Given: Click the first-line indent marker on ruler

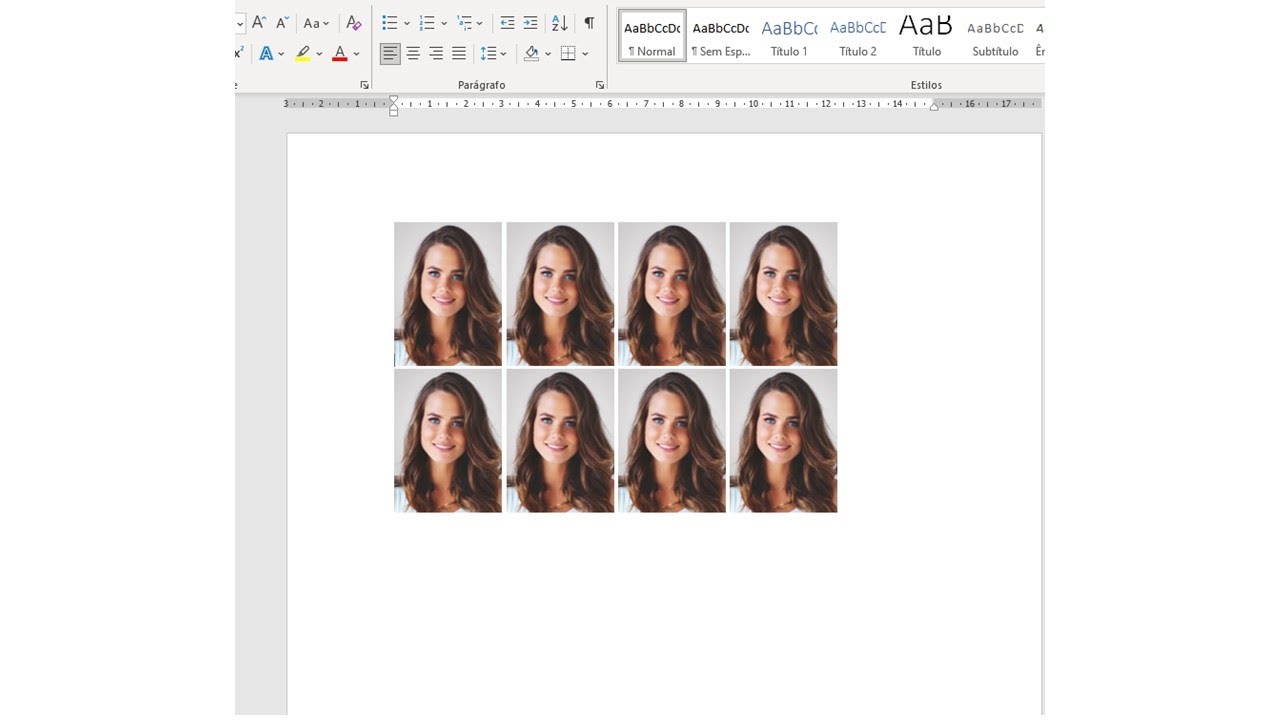Looking at the screenshot, I should pos(394,99).
